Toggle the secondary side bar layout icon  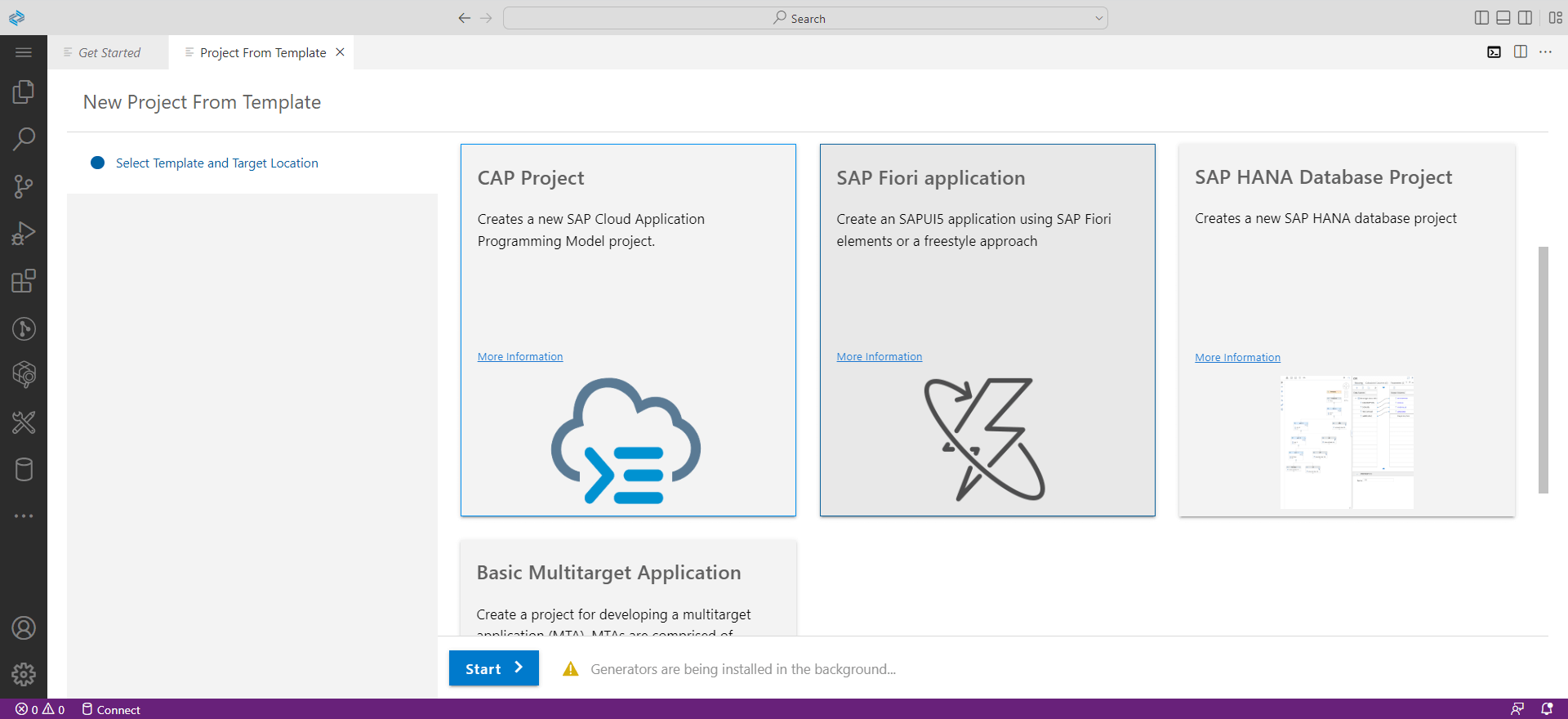(x=1525, y=18)
